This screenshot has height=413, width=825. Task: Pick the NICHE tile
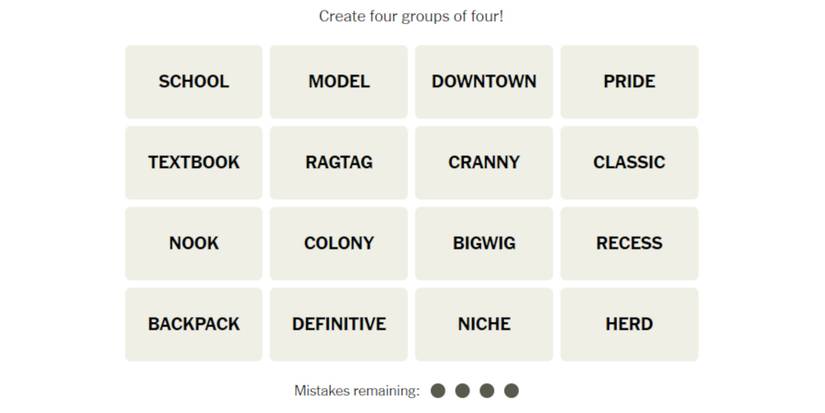click(484, 324)
